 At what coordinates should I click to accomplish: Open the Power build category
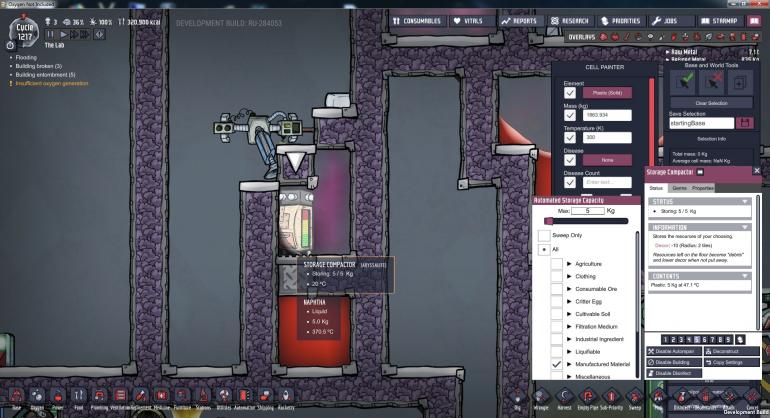[58, 396]
